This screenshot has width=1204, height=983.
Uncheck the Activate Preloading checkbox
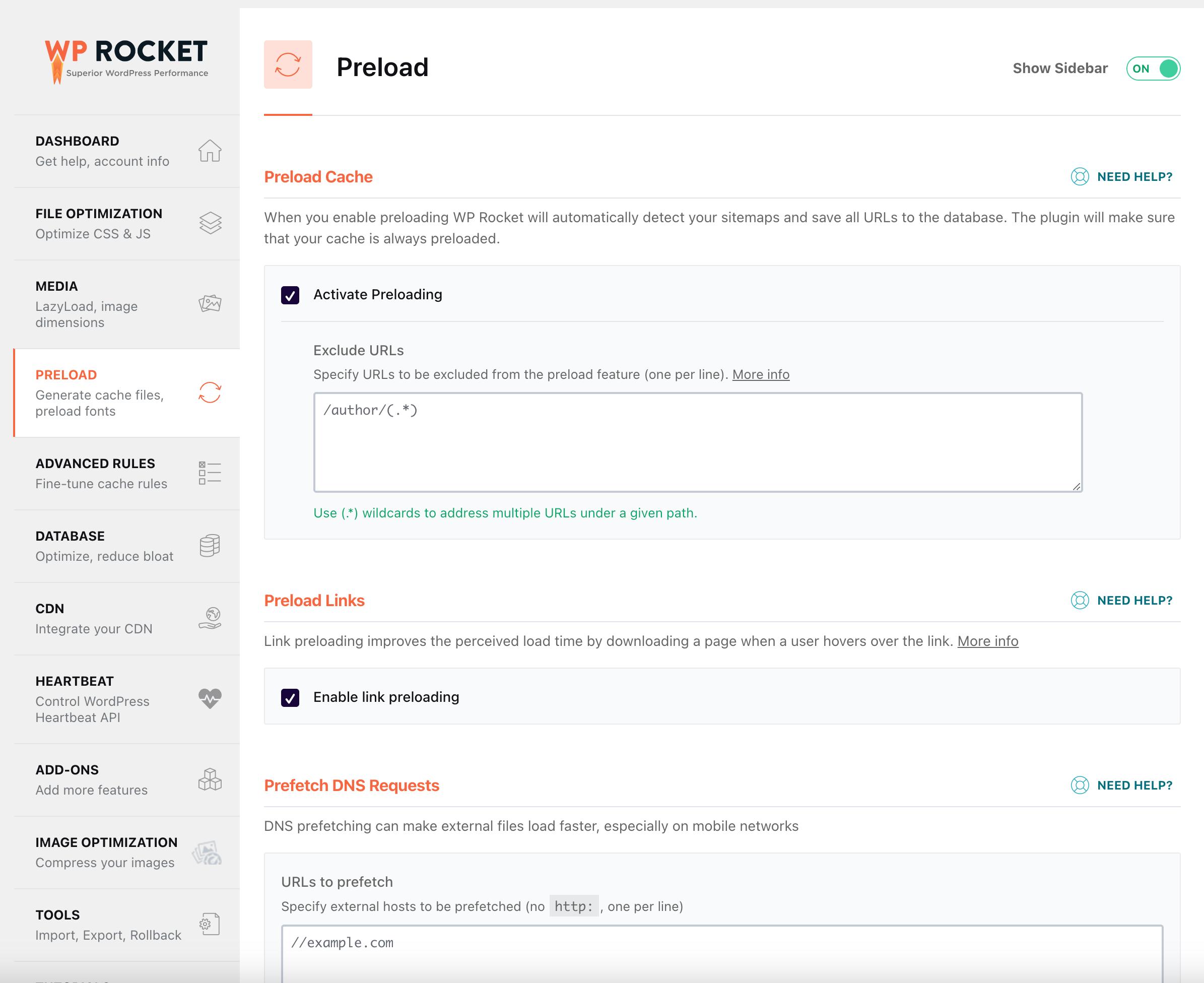tap(290, 295)
